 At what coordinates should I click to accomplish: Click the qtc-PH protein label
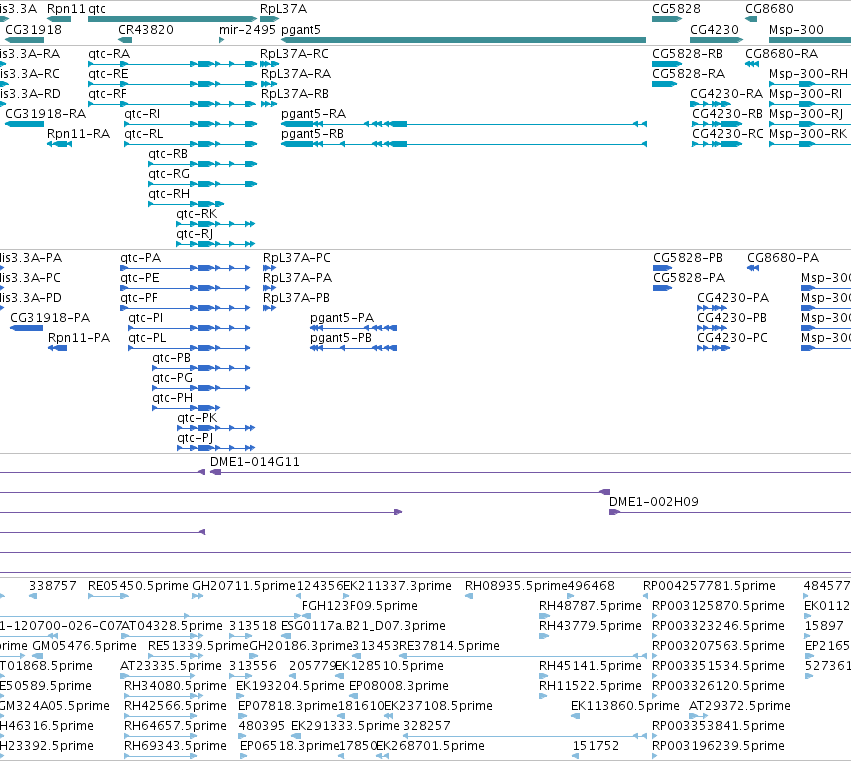tap(173, 398)
